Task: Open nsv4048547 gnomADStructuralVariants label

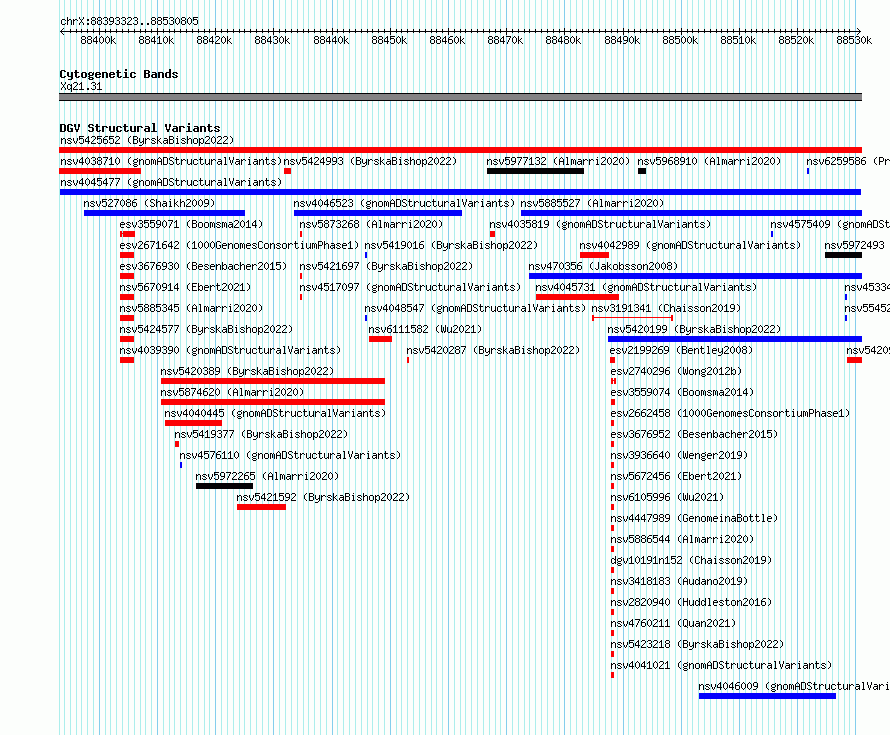Action: point(475,308)
